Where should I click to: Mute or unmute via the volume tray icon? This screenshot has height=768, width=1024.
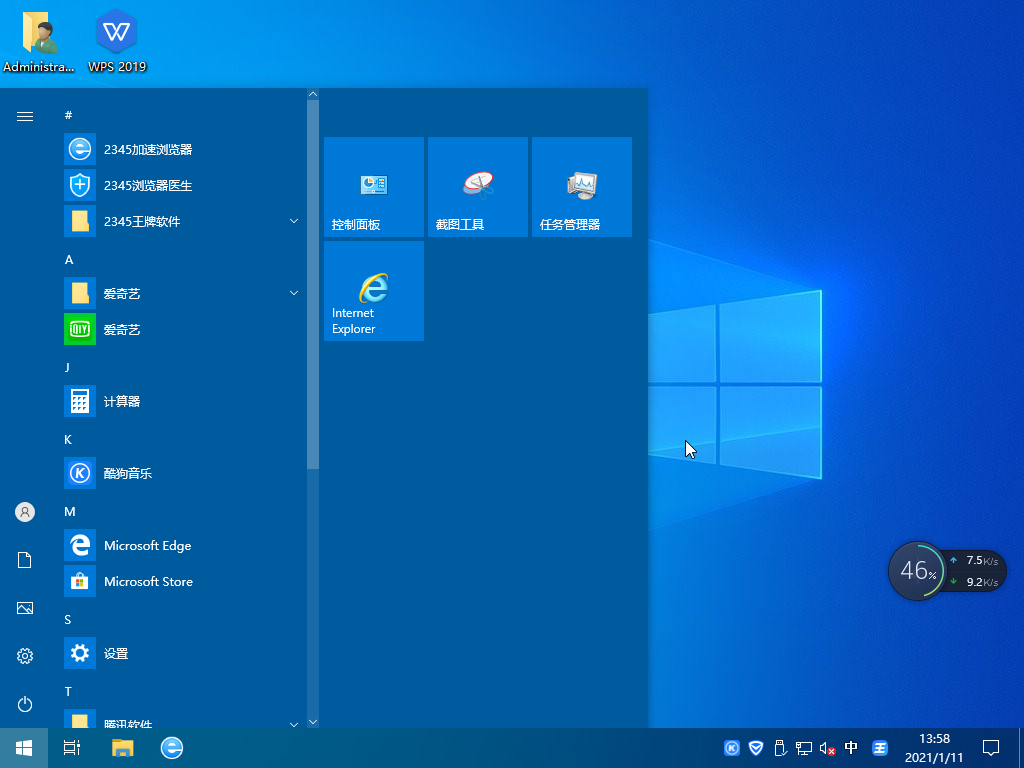[x=824, y=747]
